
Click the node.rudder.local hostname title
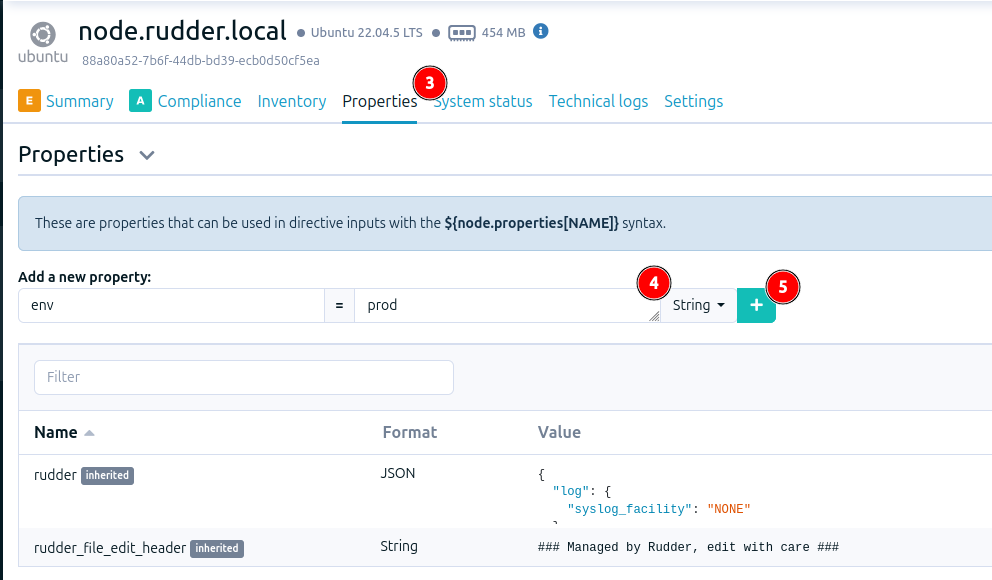(x=182, y=31)
